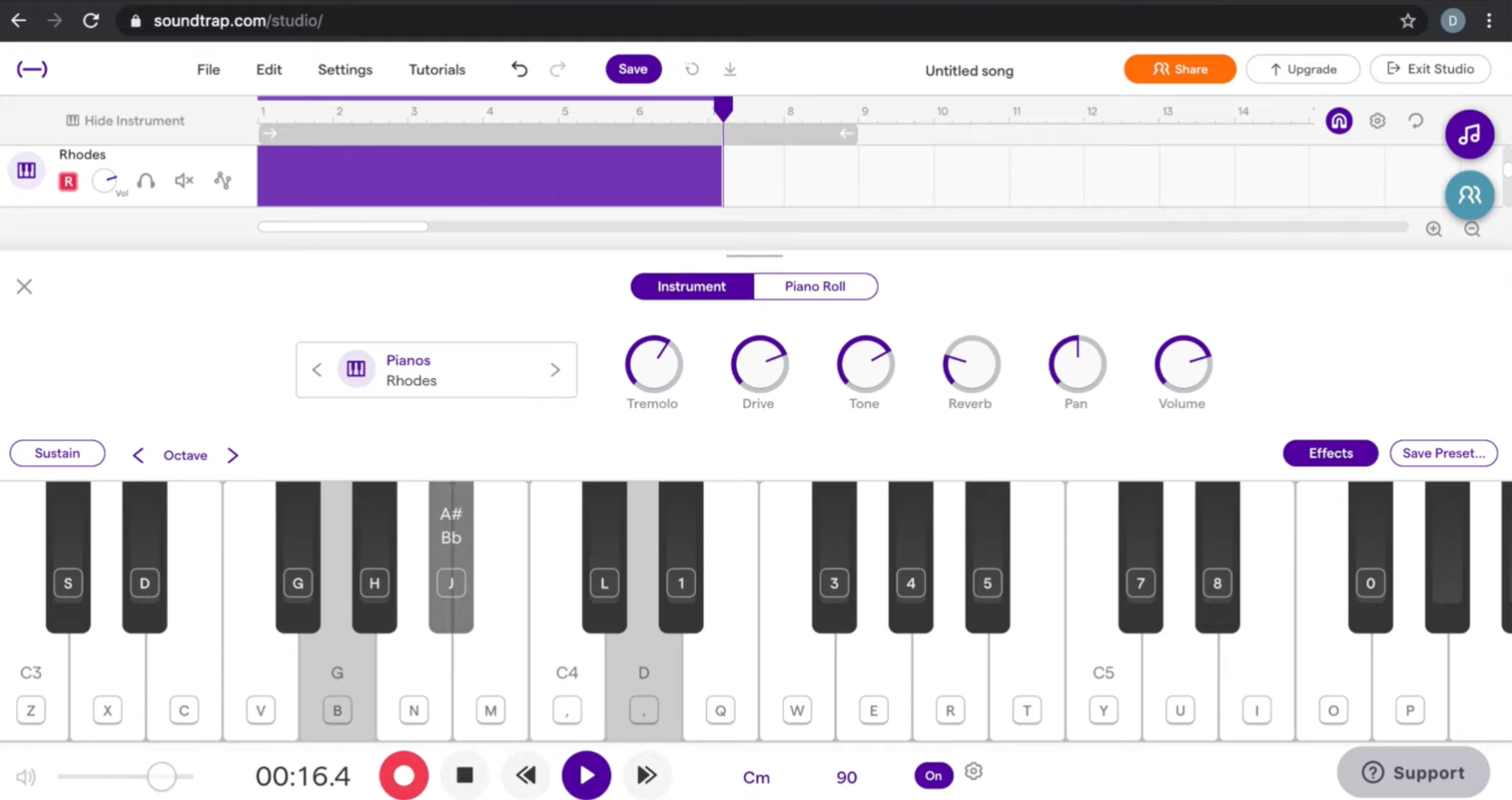Adjust the master volume slider bottom left
Viewport: 1512px width, 800px height.
[x=161, y=777]
